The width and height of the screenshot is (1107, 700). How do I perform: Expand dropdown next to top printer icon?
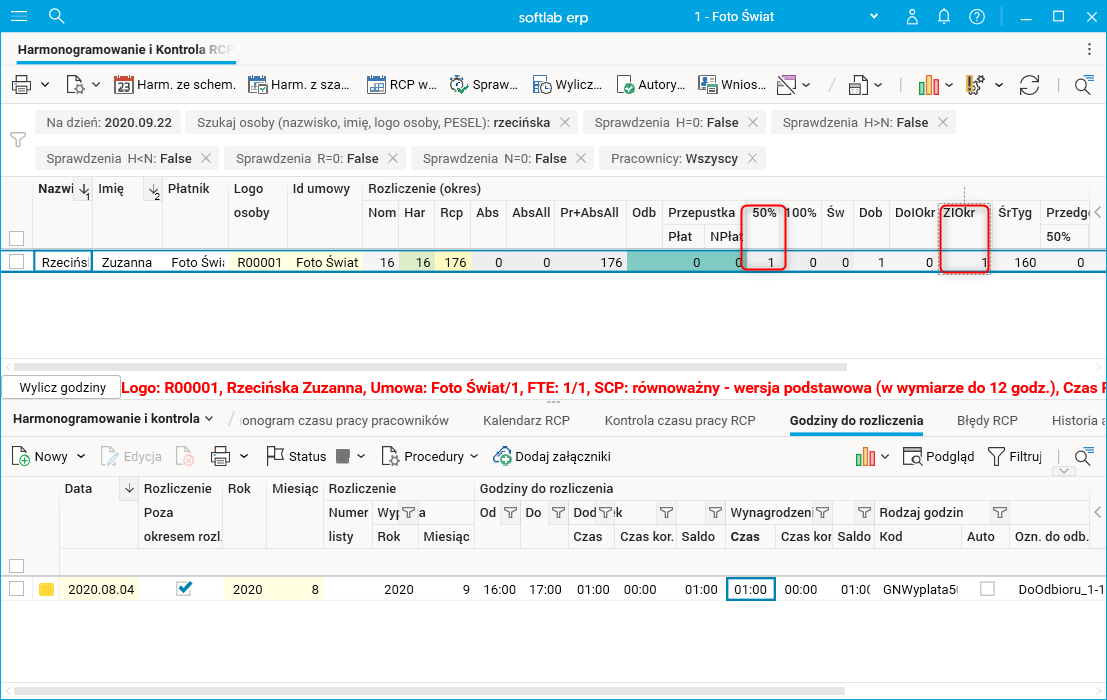pos(44,85)
